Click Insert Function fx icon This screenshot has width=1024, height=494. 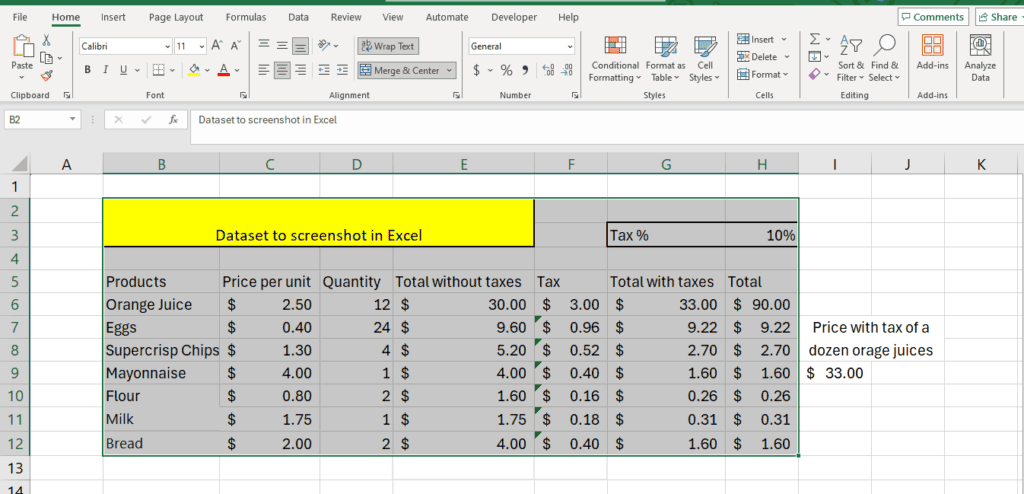point(173,120)
